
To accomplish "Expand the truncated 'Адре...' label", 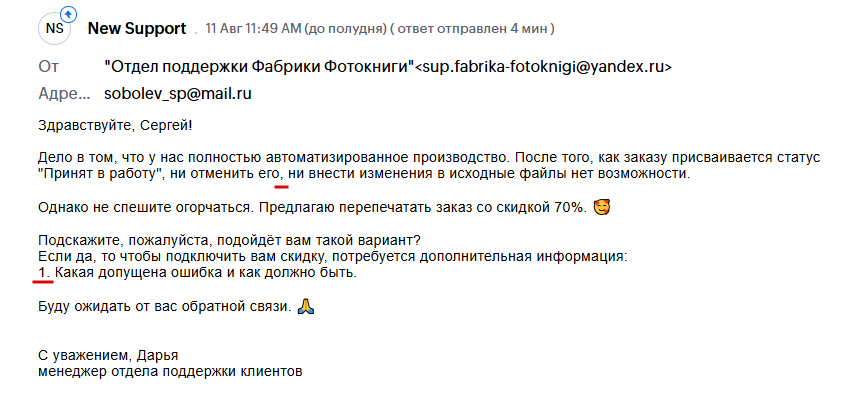I will click(65, 94).
